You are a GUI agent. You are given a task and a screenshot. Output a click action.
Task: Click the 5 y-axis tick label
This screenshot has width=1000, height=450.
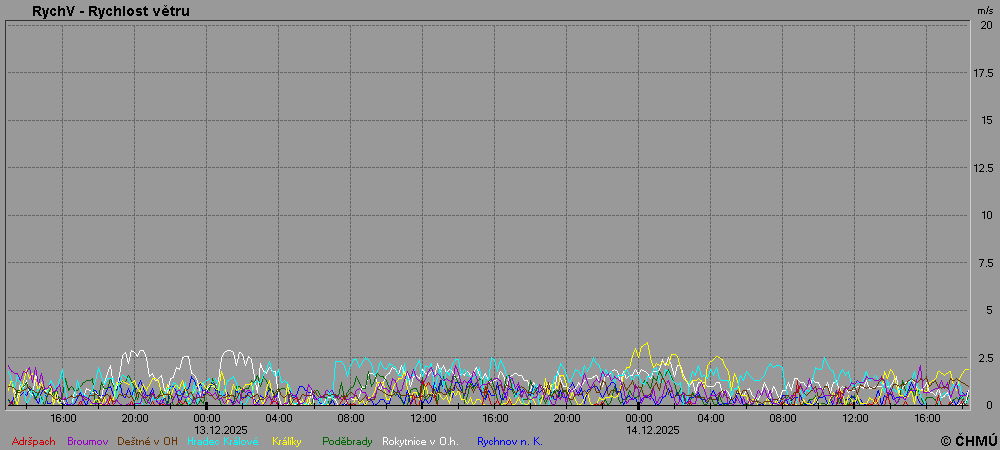point(988,310)
